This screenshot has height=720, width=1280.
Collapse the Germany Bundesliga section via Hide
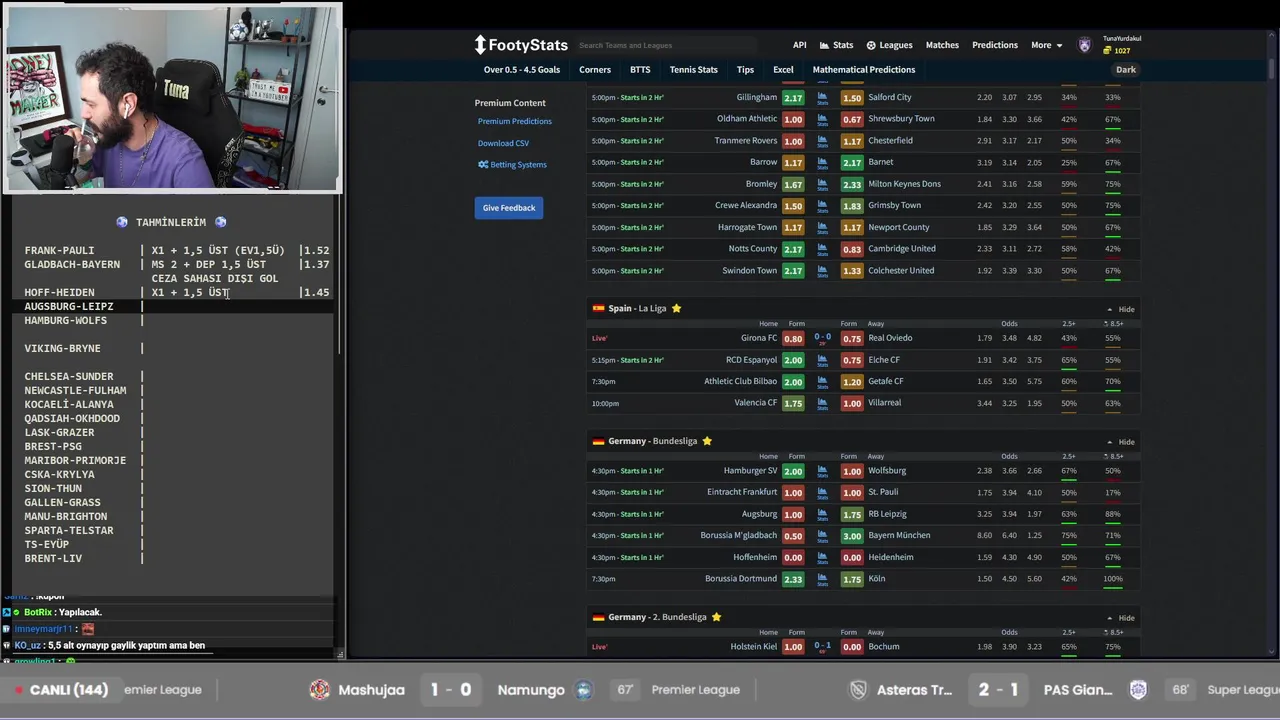(x=1121, y=442)
